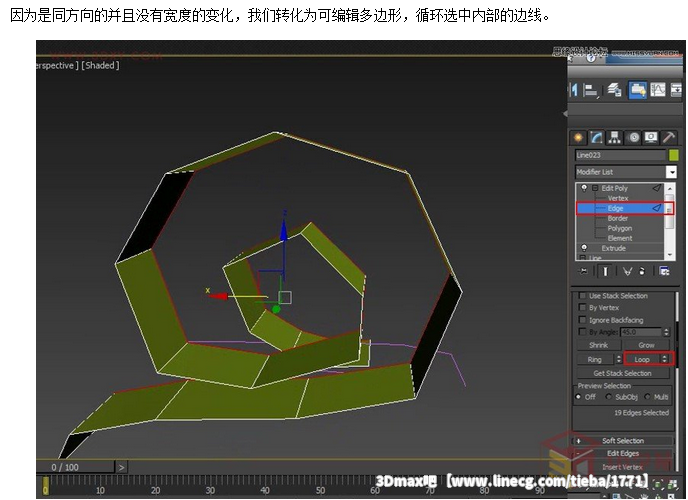Click the Shrink button

pos(598,345)
